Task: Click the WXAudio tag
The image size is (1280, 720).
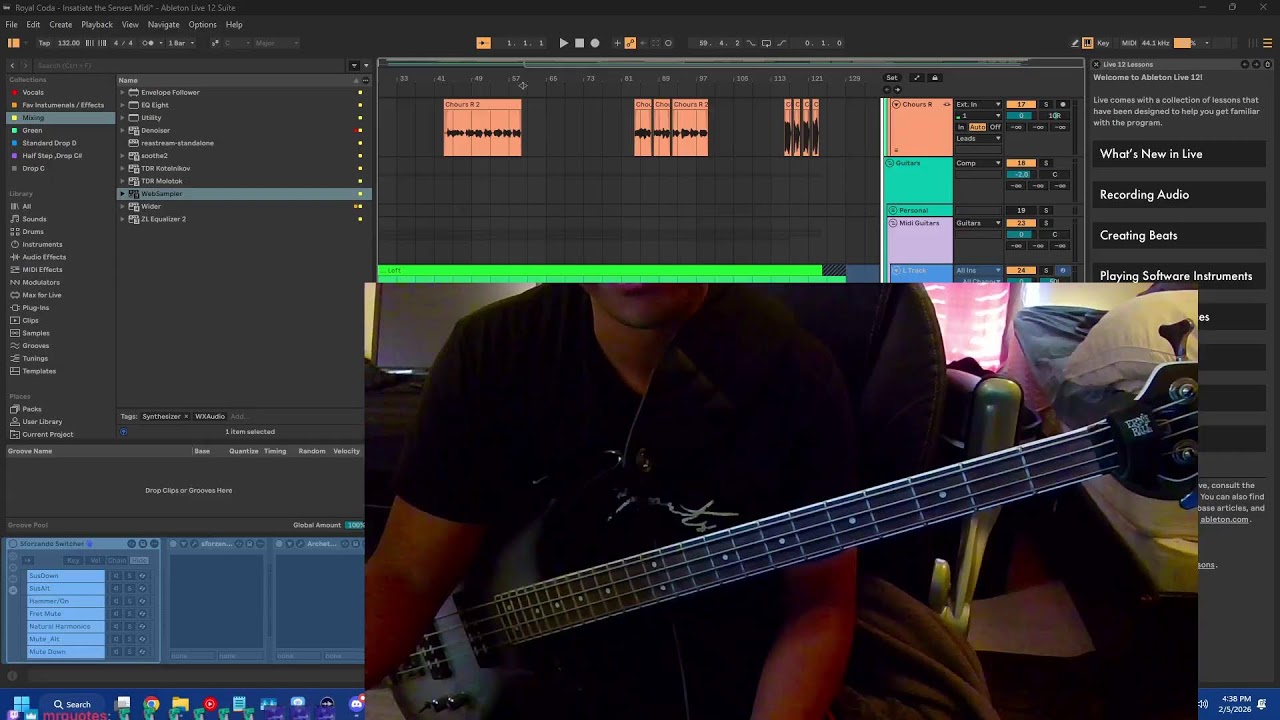Action: [210, 416]
